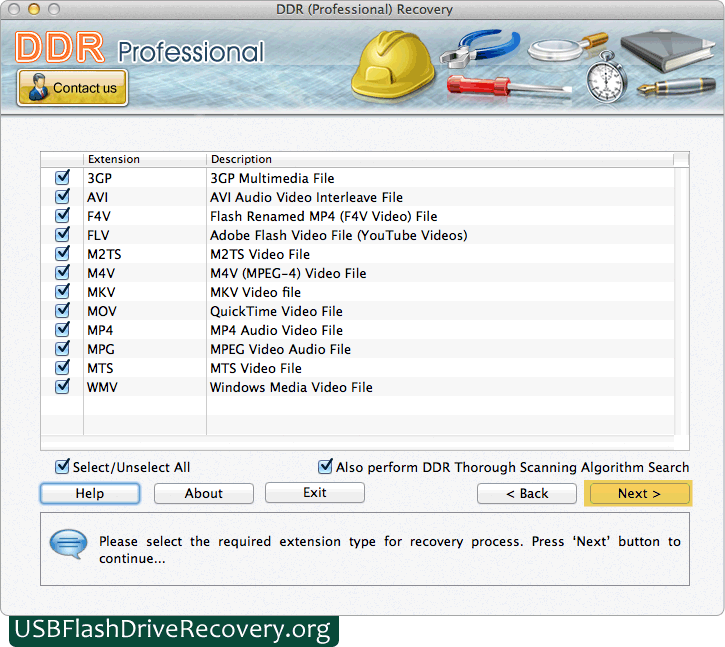Click the vertical scrollbar of the extension list
Screen dimensions: 725x647
coord(681,301)
